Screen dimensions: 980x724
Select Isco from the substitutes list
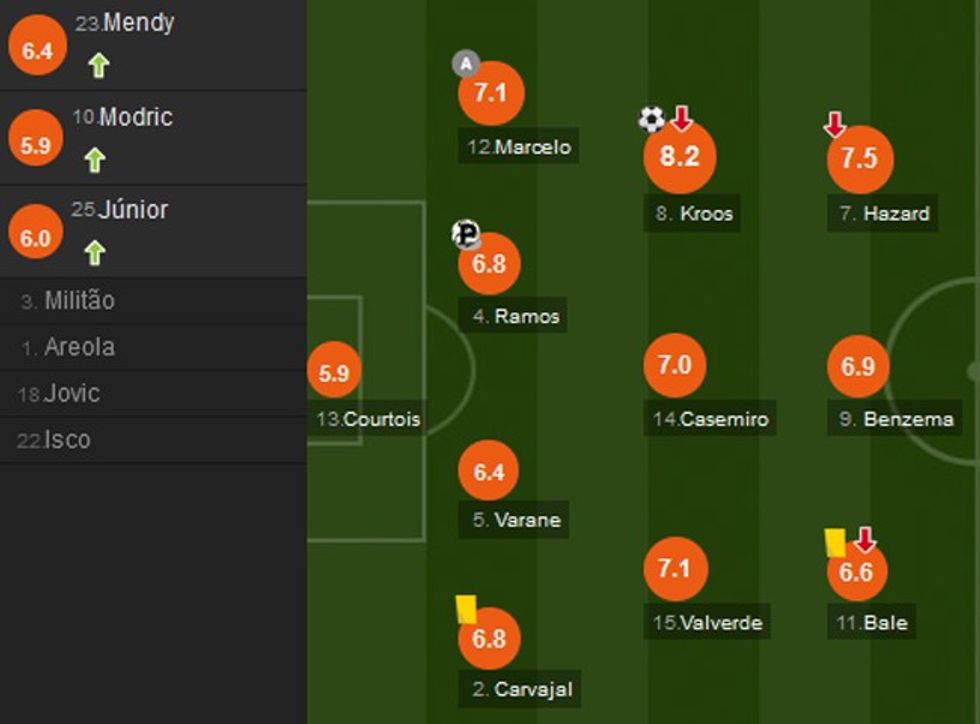(67, 440)
